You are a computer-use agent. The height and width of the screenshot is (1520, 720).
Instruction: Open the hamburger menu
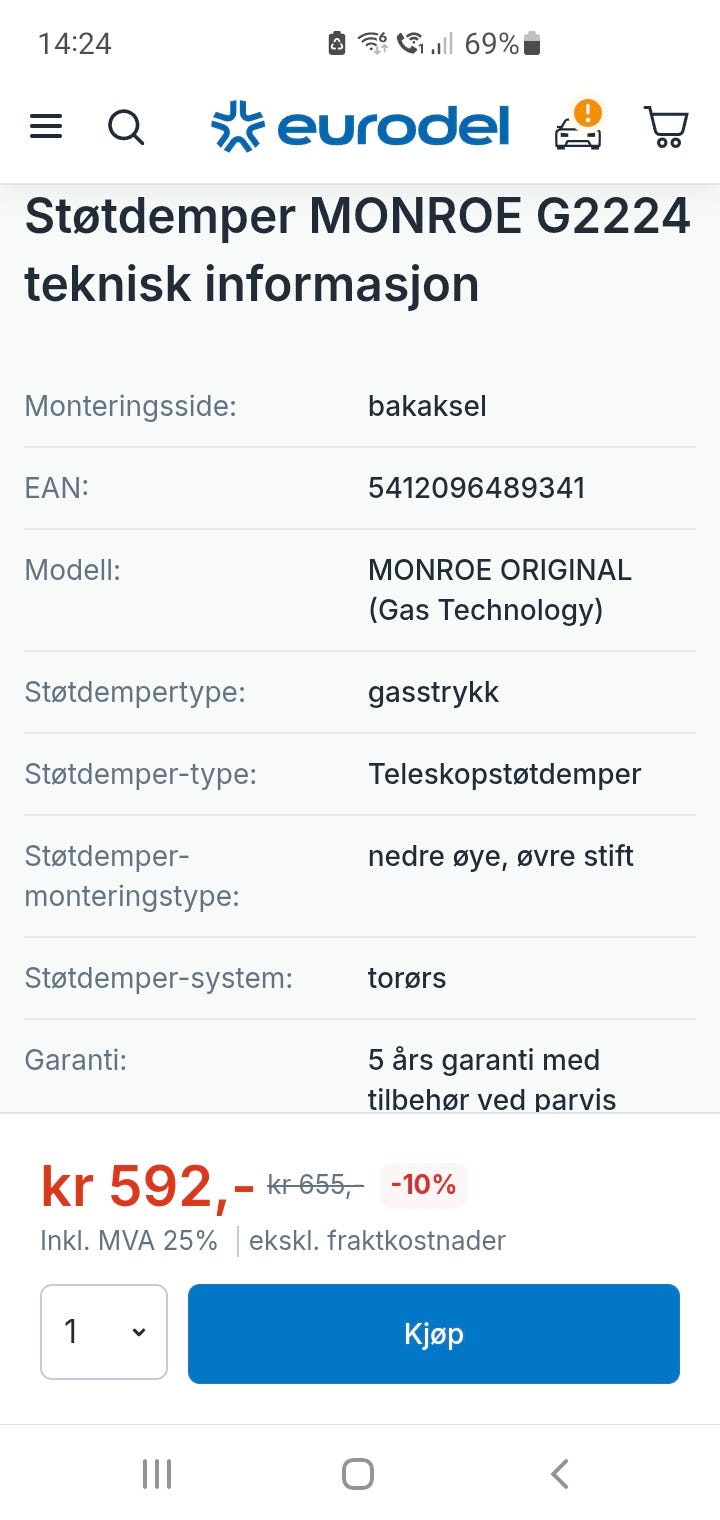(x=46, y=127)
